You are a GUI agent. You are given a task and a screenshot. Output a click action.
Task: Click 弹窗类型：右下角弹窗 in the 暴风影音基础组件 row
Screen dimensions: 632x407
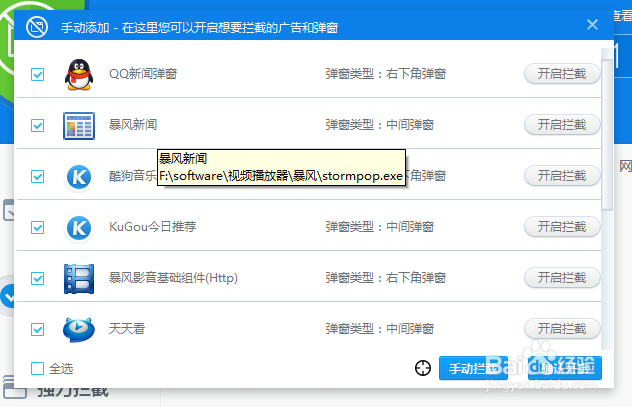tap(386, 278)
